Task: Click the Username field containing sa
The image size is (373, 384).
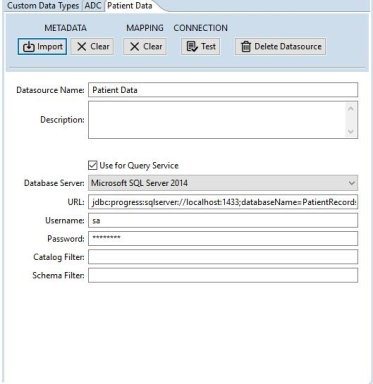Action: (223, 220)
